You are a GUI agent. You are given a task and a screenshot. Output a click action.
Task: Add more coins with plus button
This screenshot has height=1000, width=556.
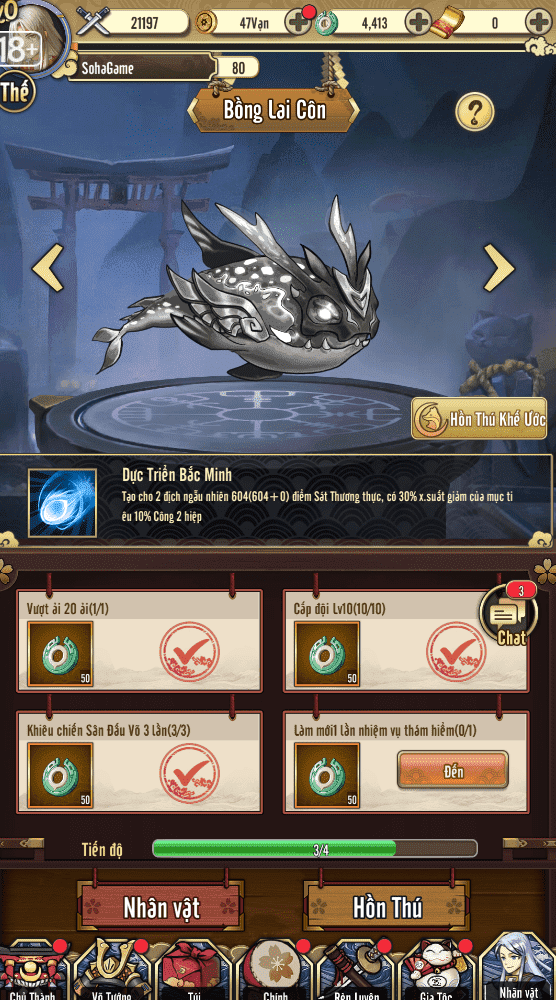pyautogui.click(x=298, y=23)
